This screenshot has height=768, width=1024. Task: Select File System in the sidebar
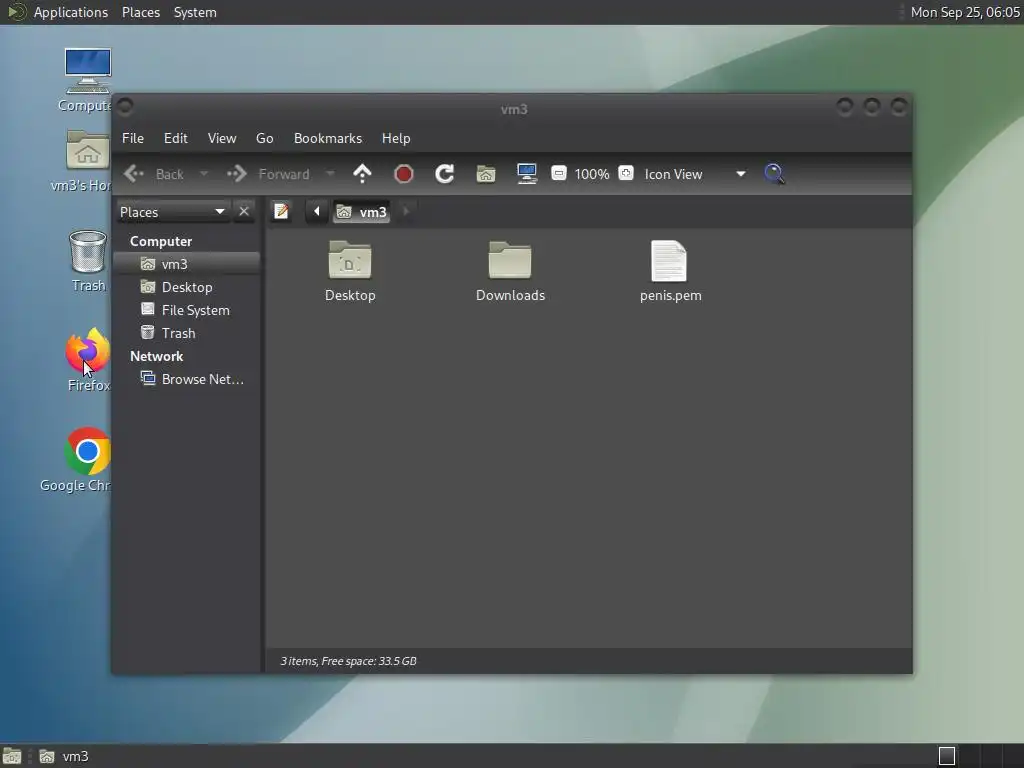tap(187, 310)
